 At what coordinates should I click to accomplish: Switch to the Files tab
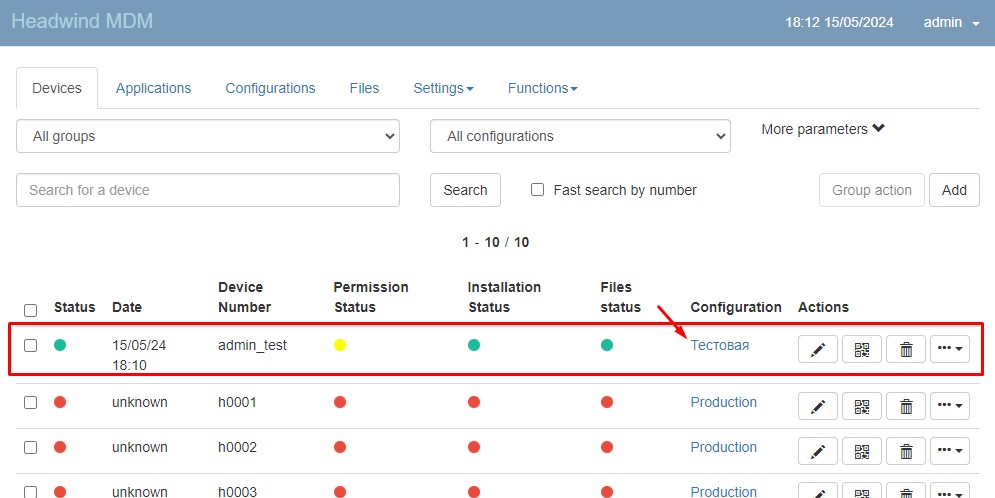coord(364,88)
